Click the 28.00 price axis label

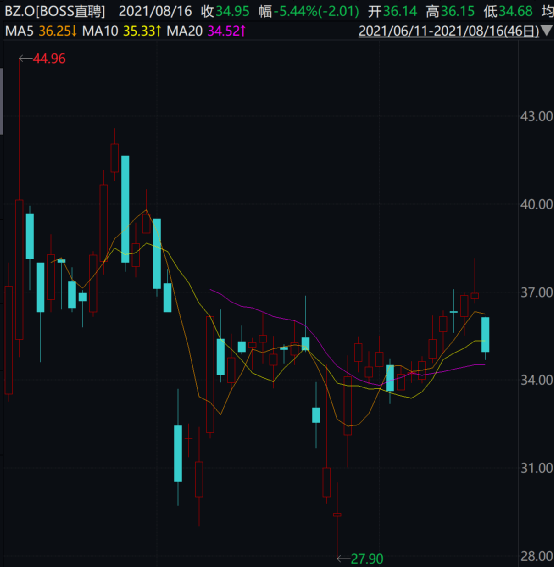click(536, 556)
